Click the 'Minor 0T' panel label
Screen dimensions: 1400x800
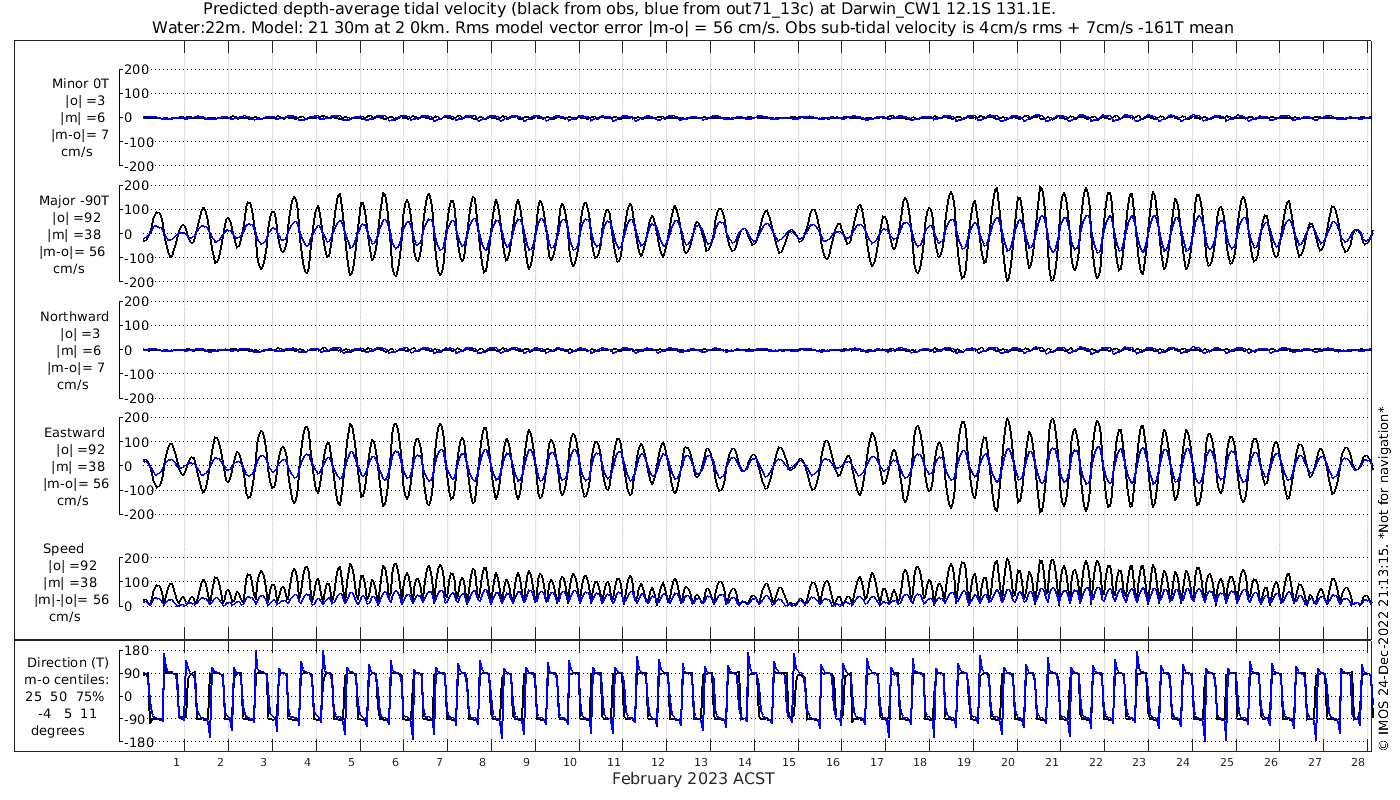81,84
